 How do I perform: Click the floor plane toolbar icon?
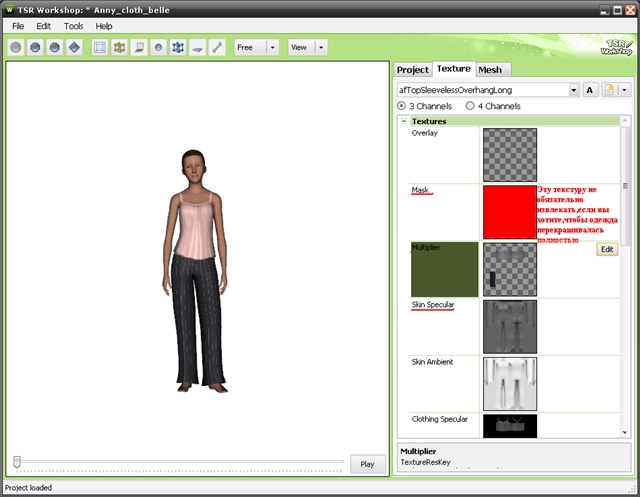[x=139, y=47]
